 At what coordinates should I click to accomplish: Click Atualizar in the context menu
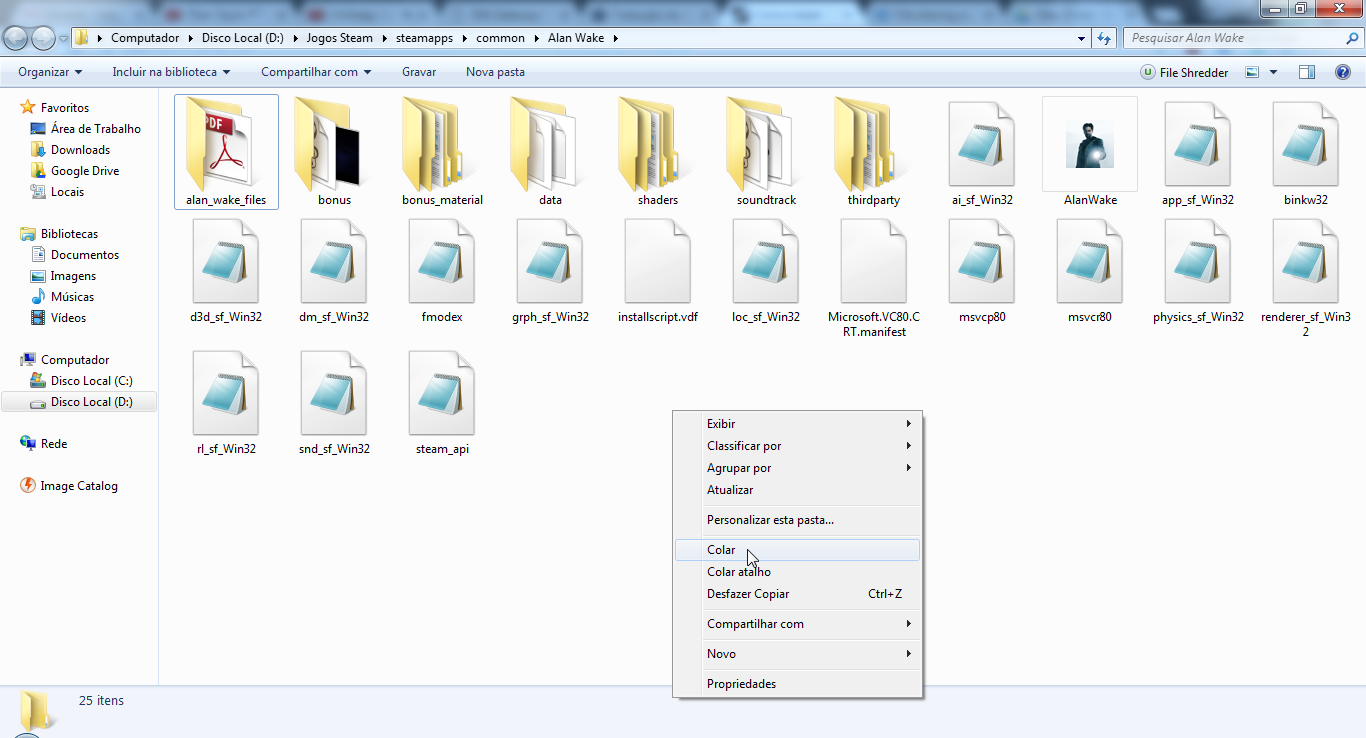pyautogui.click(x=798, y=490)
